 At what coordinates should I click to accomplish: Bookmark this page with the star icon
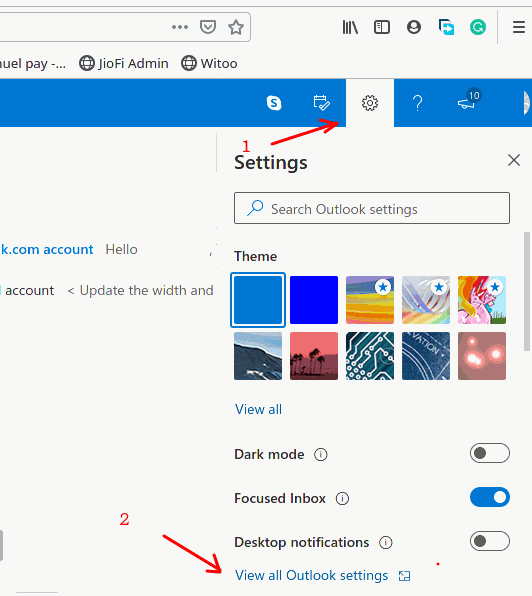[236, 27]
